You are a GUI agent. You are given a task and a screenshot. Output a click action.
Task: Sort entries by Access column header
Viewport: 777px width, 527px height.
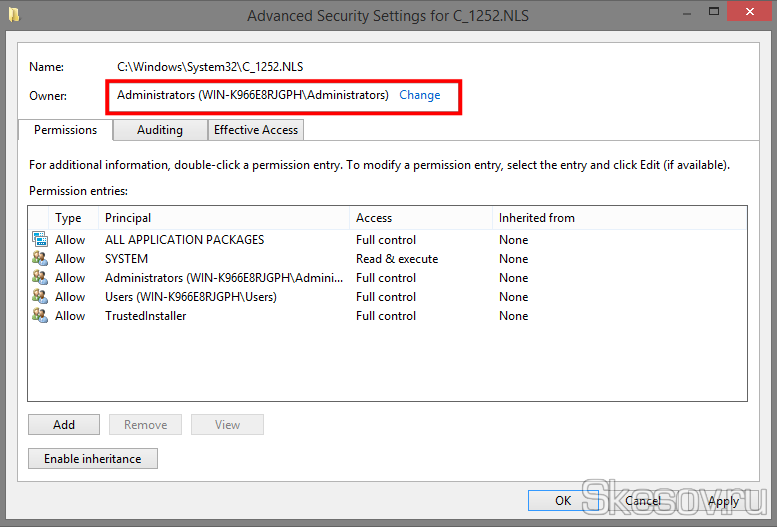pos(374,218)
